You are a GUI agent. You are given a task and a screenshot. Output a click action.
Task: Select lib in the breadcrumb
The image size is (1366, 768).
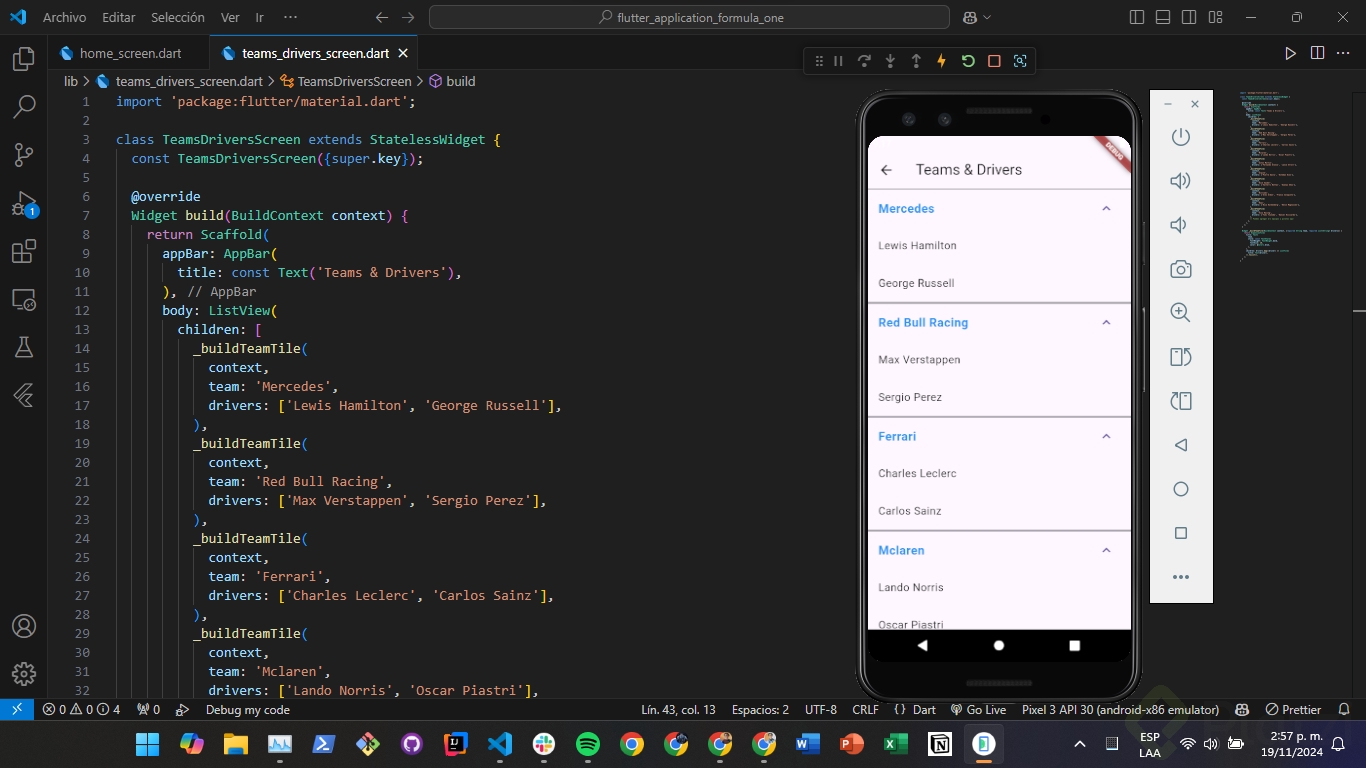(70, 81)
